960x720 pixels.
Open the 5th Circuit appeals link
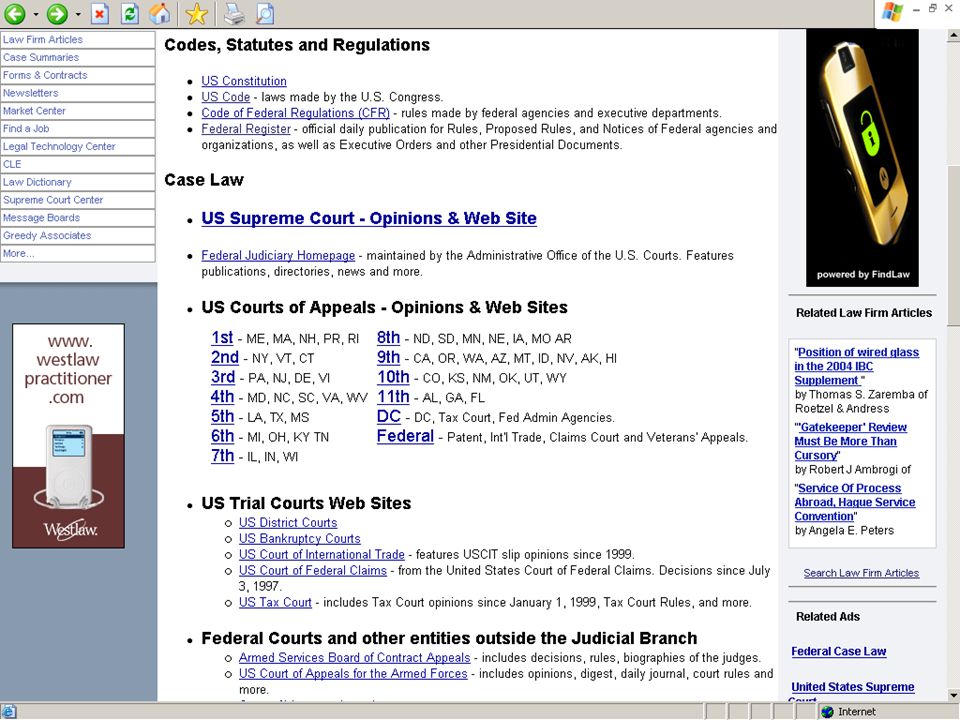(222, 416)
